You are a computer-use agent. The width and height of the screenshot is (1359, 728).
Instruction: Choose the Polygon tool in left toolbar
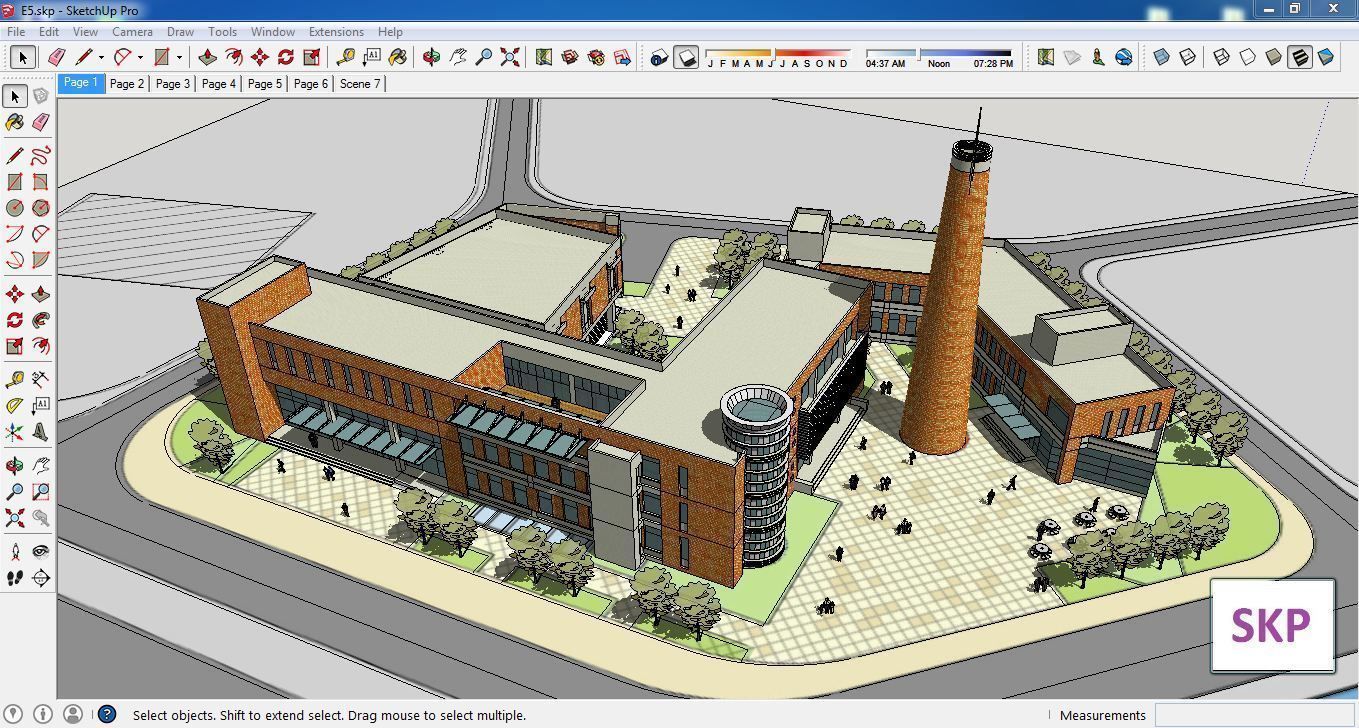40,208
